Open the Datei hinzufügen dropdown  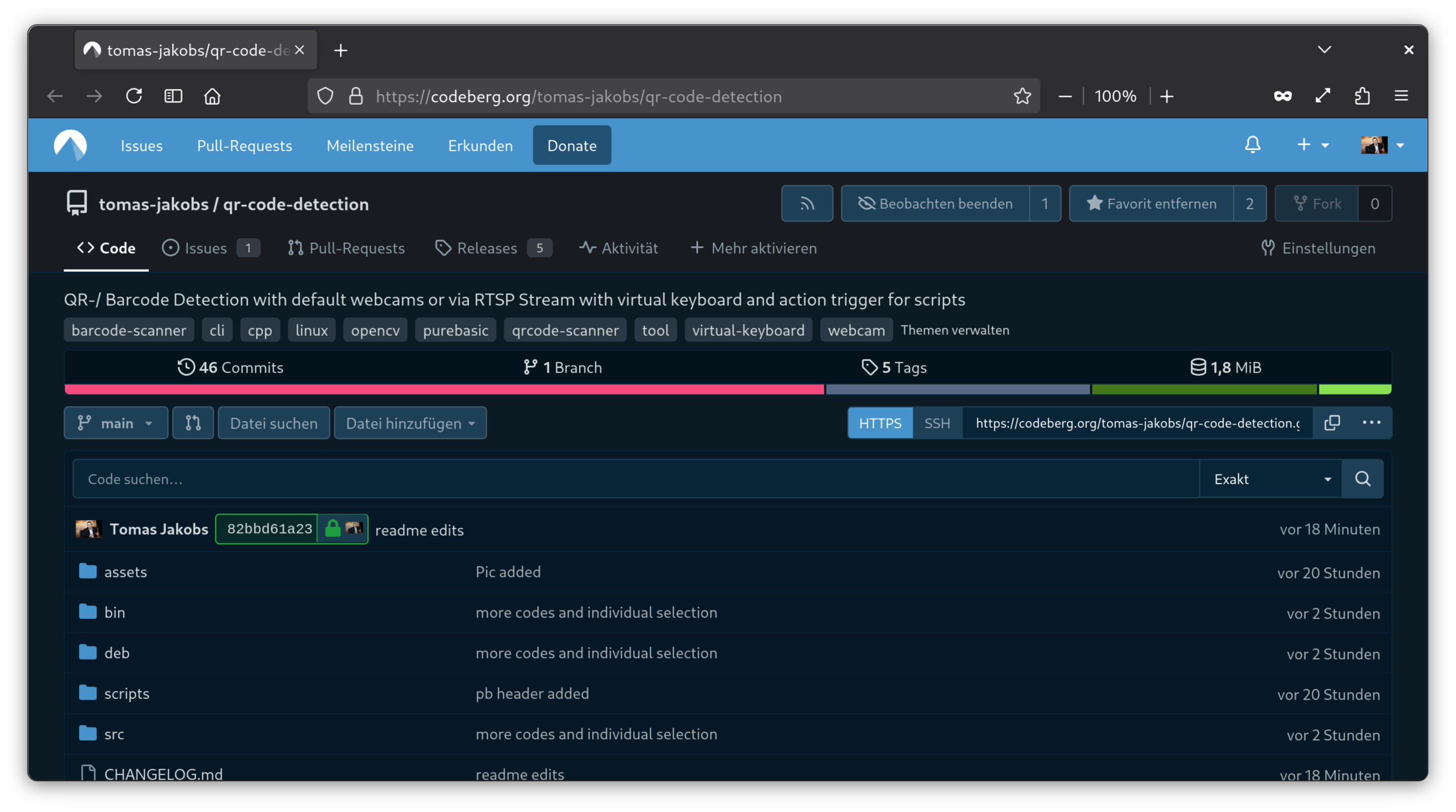click(410, 422)
